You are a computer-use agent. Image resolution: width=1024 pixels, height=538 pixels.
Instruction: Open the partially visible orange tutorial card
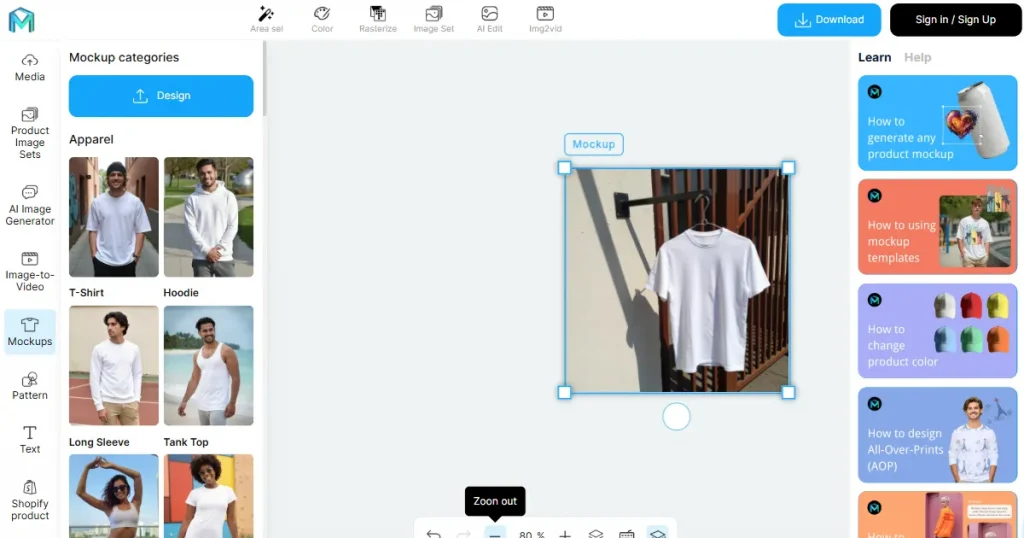click(938, 514)
